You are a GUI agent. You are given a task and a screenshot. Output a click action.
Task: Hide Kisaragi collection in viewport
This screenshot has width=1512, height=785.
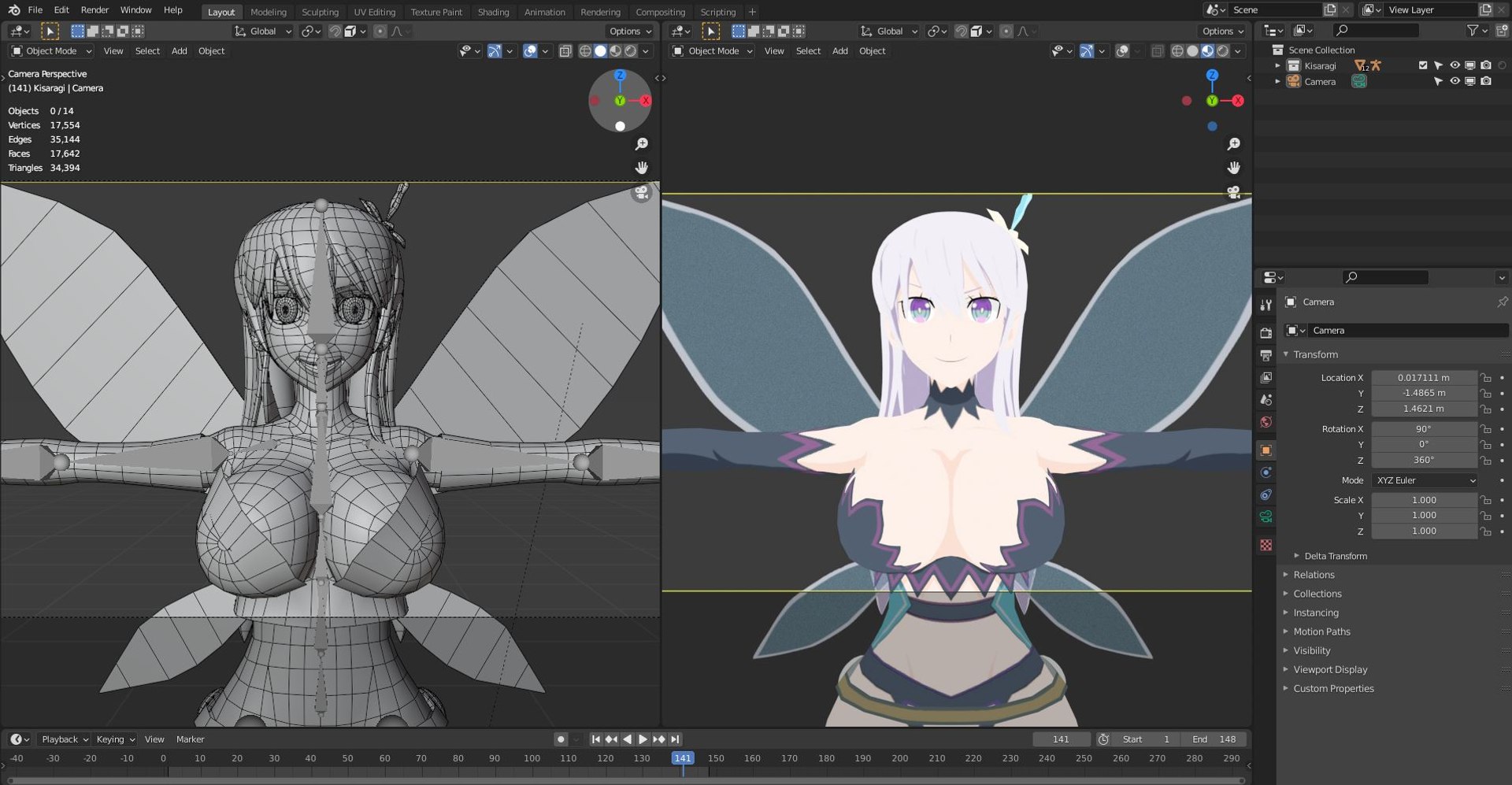1455,65
